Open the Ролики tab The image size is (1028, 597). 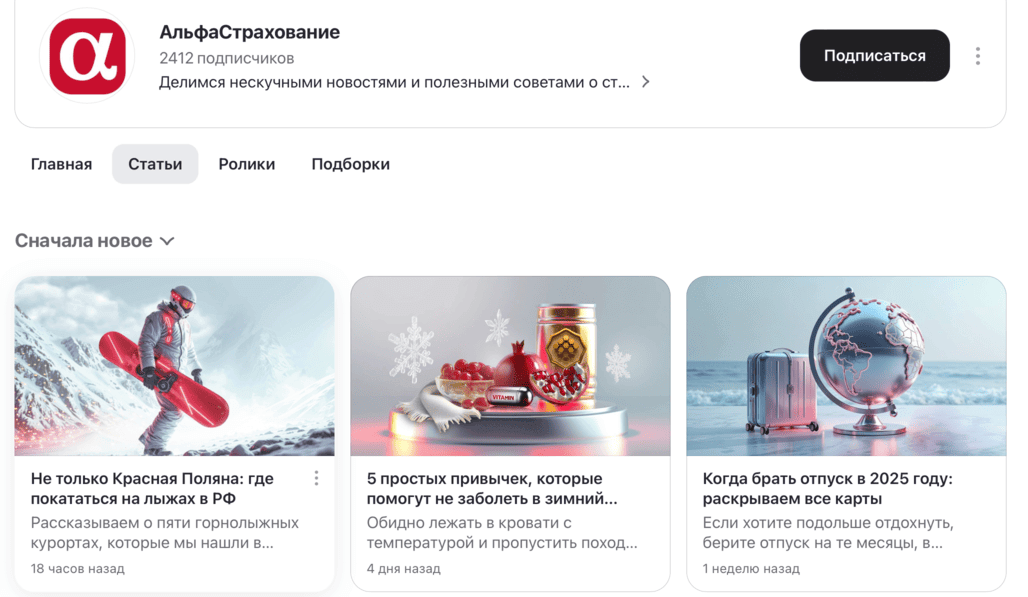247,164
